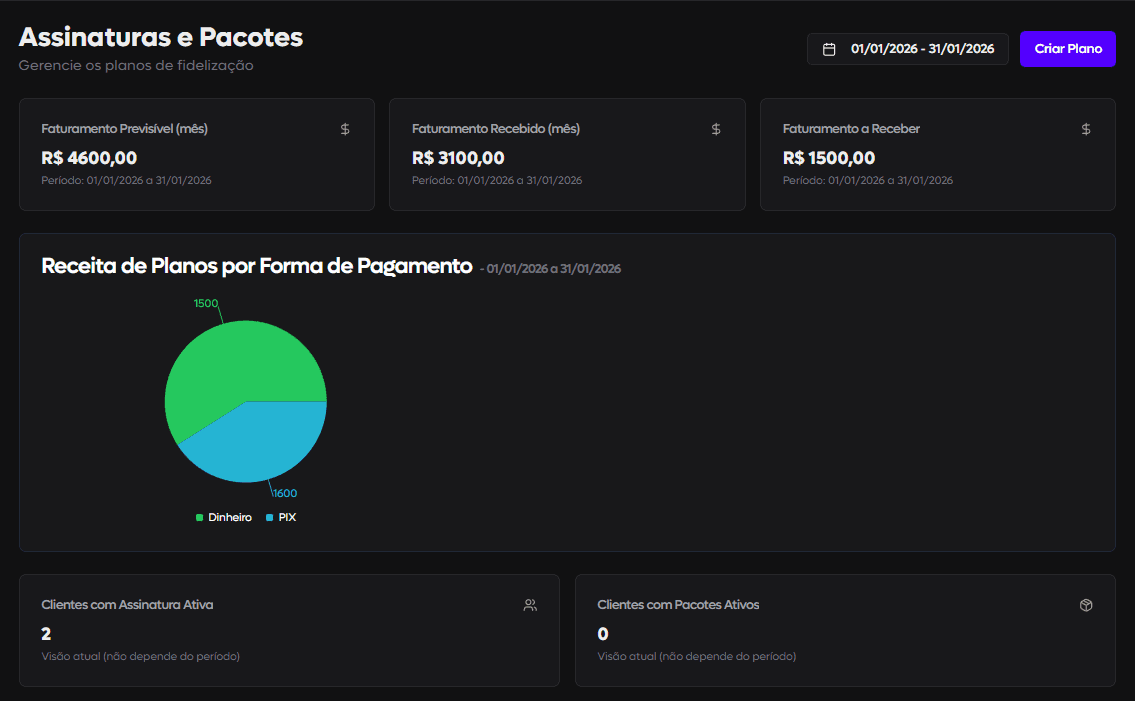Viewport: 1135px width, 701px height.
Task: Click the active subscriptions count 2
Action: (x=46, y=634)
